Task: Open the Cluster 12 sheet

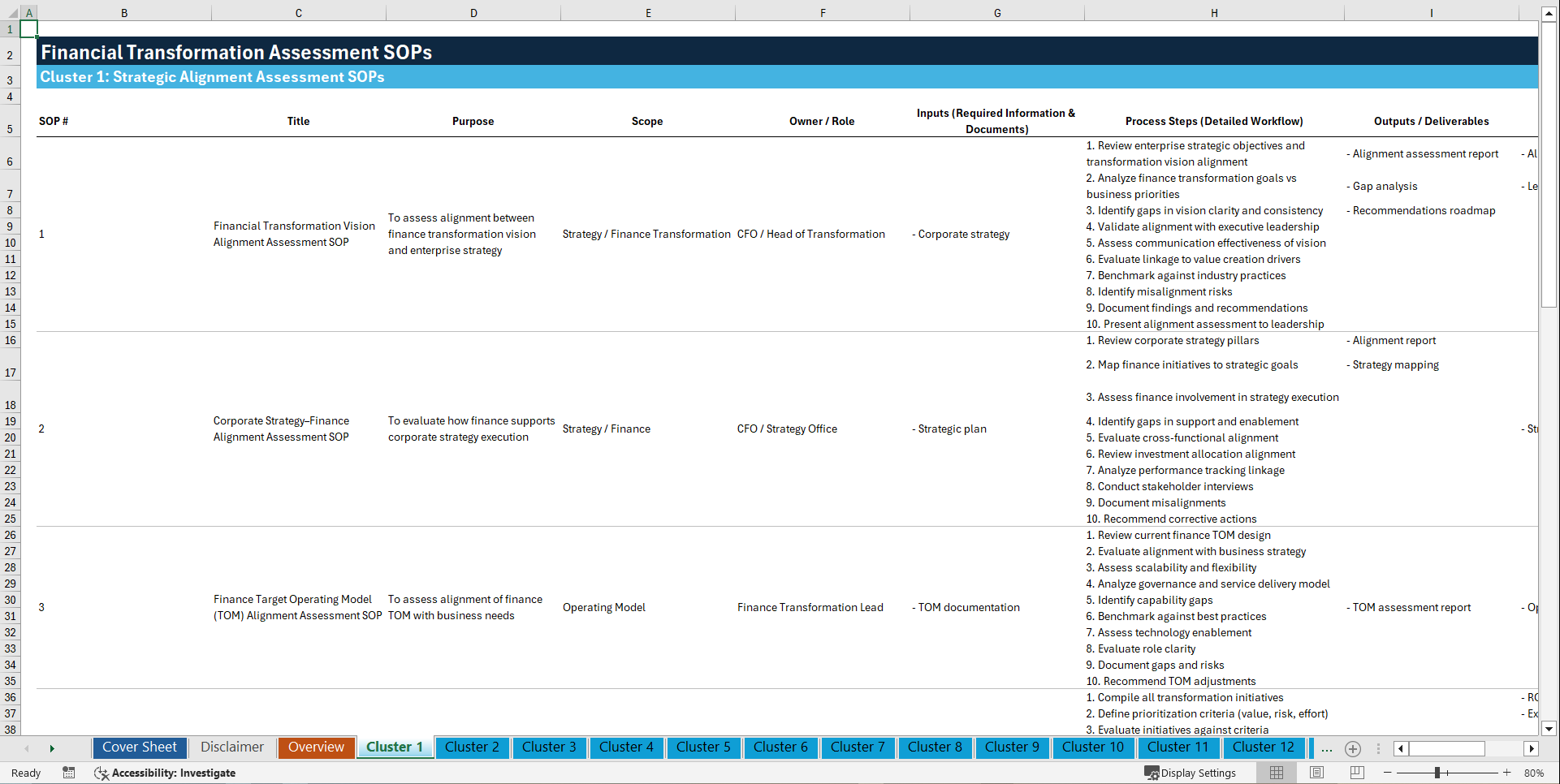Action: pos(1264,747)
